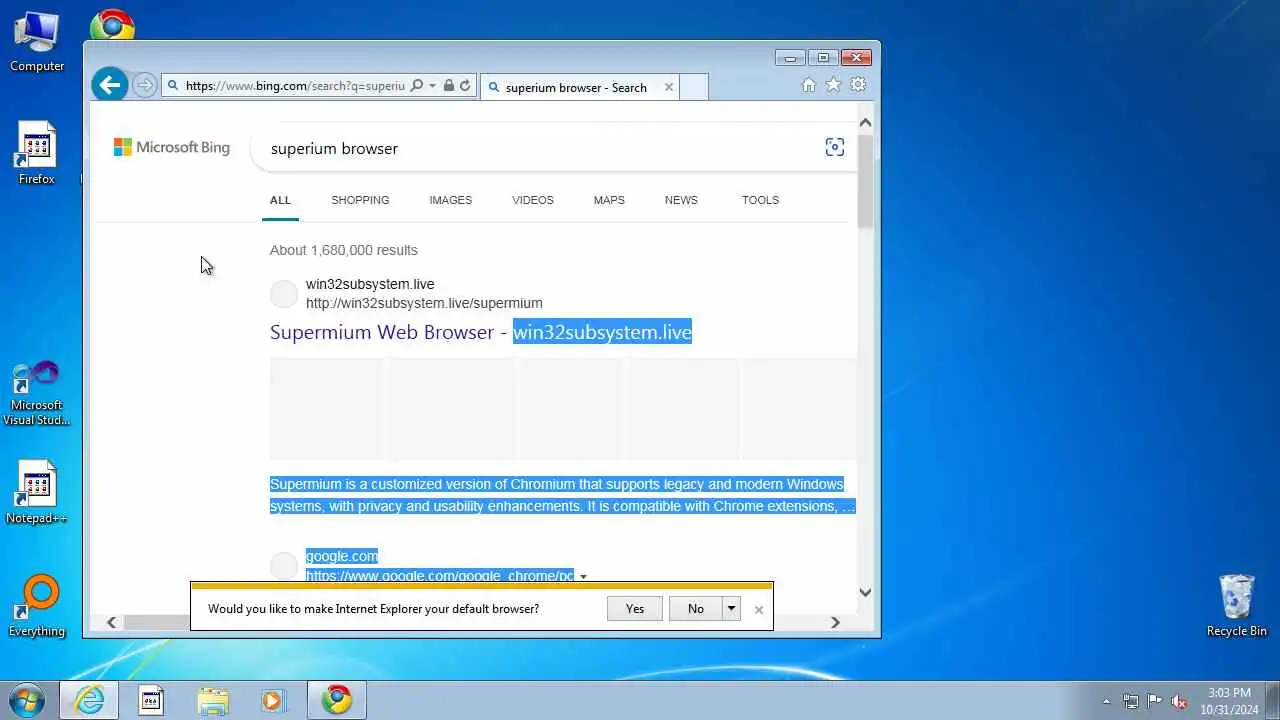The height and width of the screenshot is (720, 1280).
Task: Open Favorites star icon
Action: click(x=833, y=86)
